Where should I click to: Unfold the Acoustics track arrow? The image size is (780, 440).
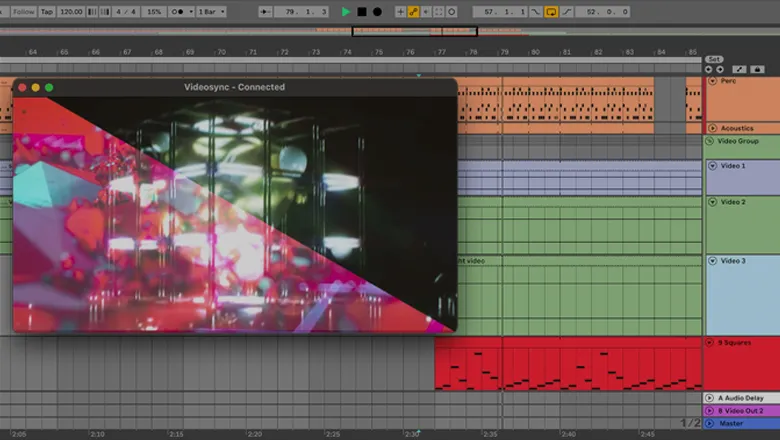pos(712,128)
